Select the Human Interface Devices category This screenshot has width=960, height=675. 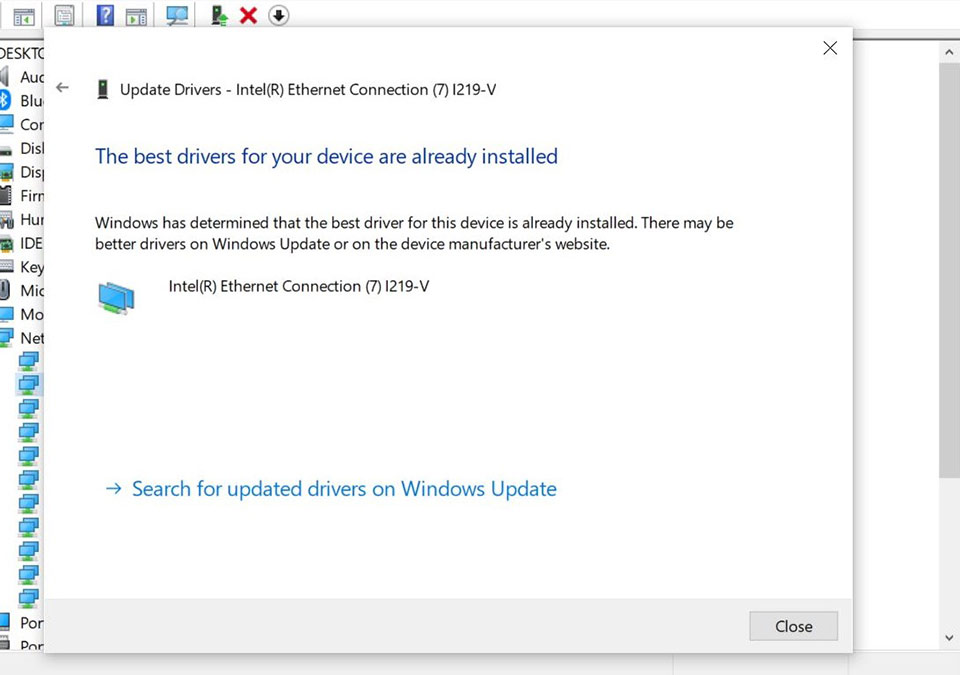22,219
